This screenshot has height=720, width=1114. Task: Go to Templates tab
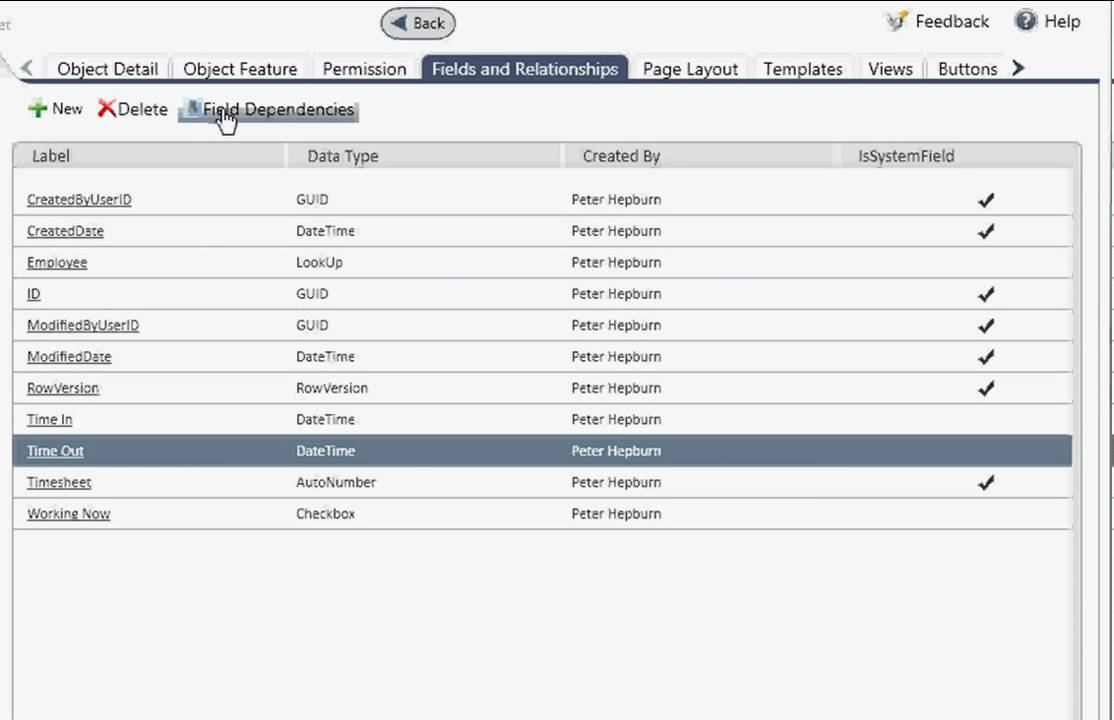click(x=803, y=69)
